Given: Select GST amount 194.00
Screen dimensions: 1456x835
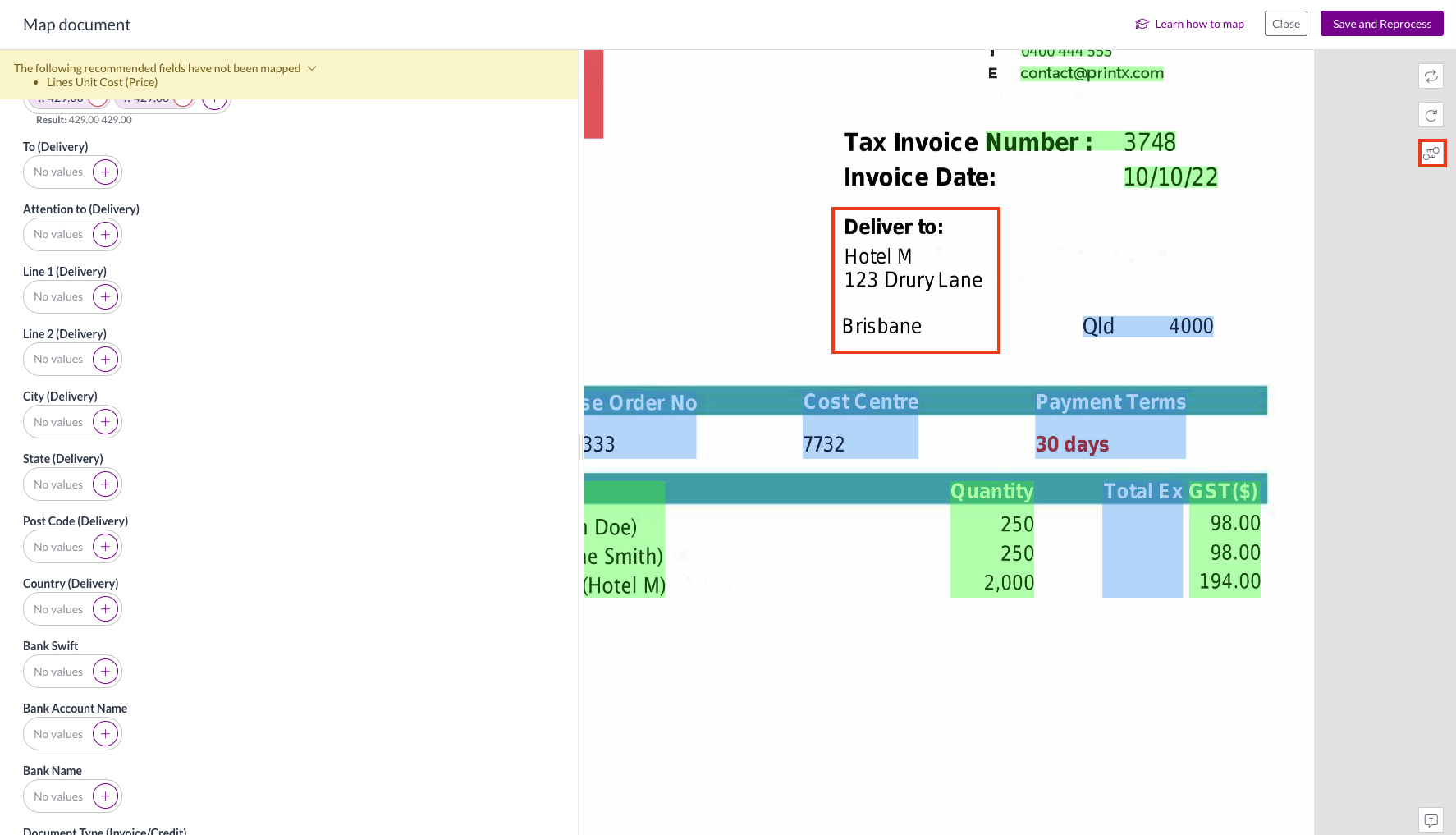Looking at the screenshot, I should tap(1229, 582).
